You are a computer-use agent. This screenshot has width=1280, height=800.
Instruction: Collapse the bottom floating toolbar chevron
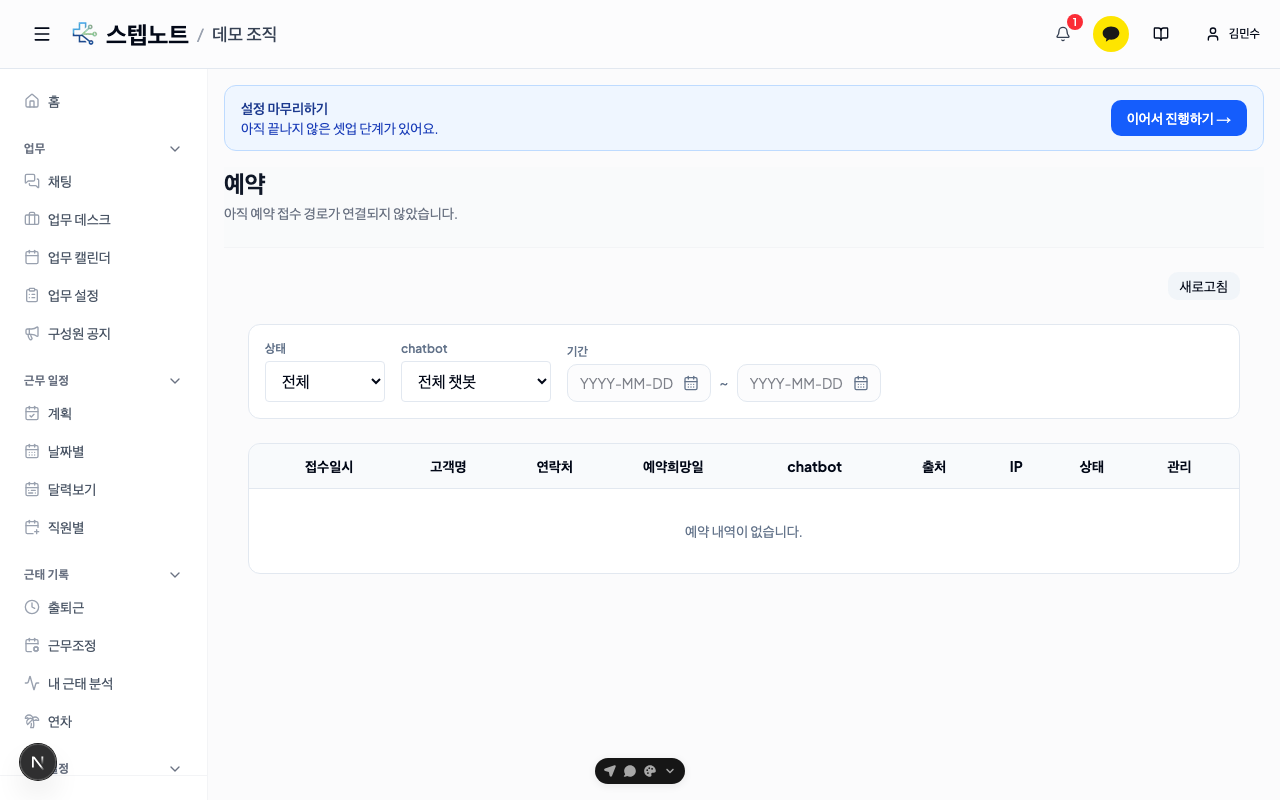point(670,771)
